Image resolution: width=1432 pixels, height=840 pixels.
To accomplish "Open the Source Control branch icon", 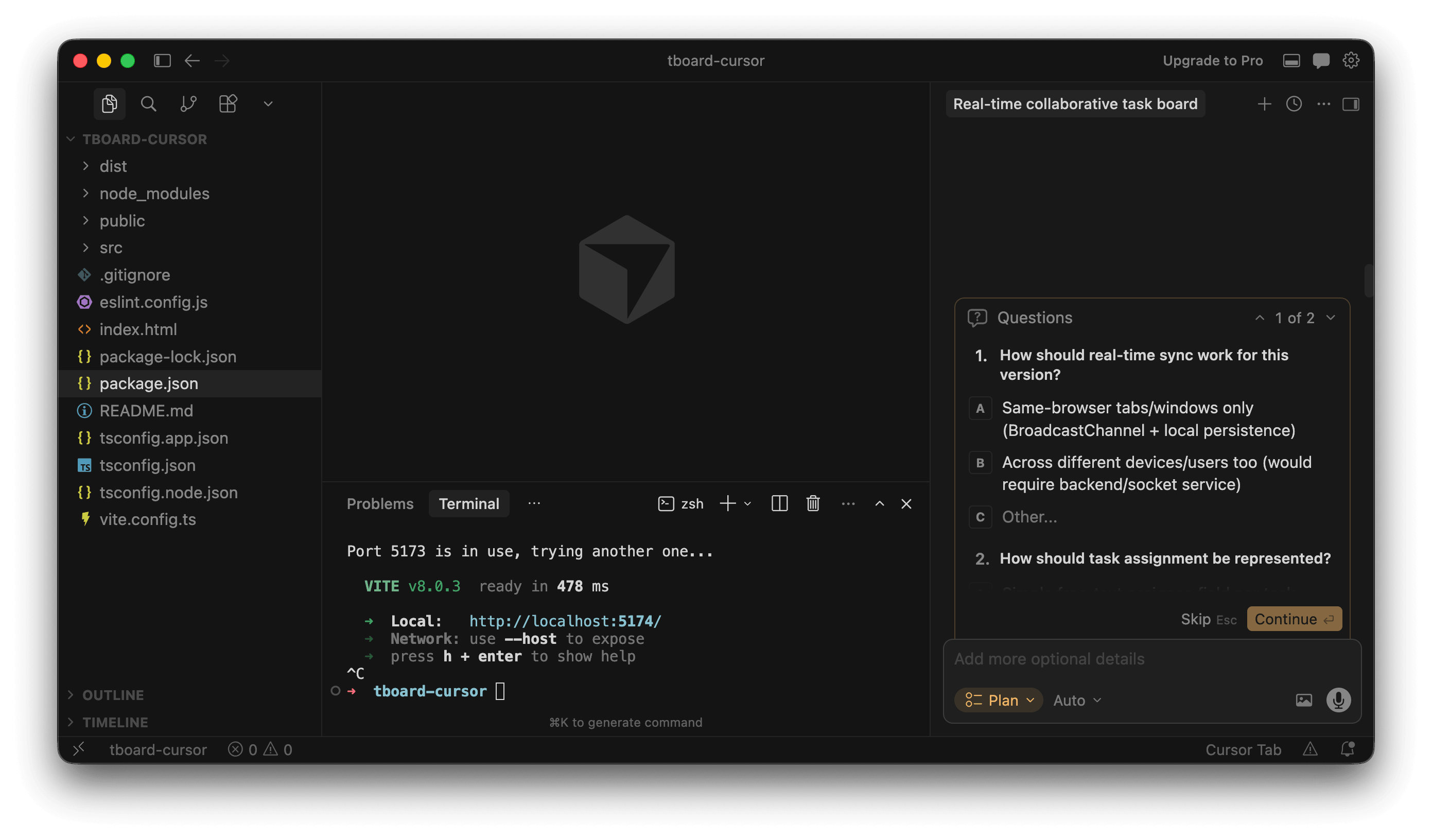I will 188,104.
